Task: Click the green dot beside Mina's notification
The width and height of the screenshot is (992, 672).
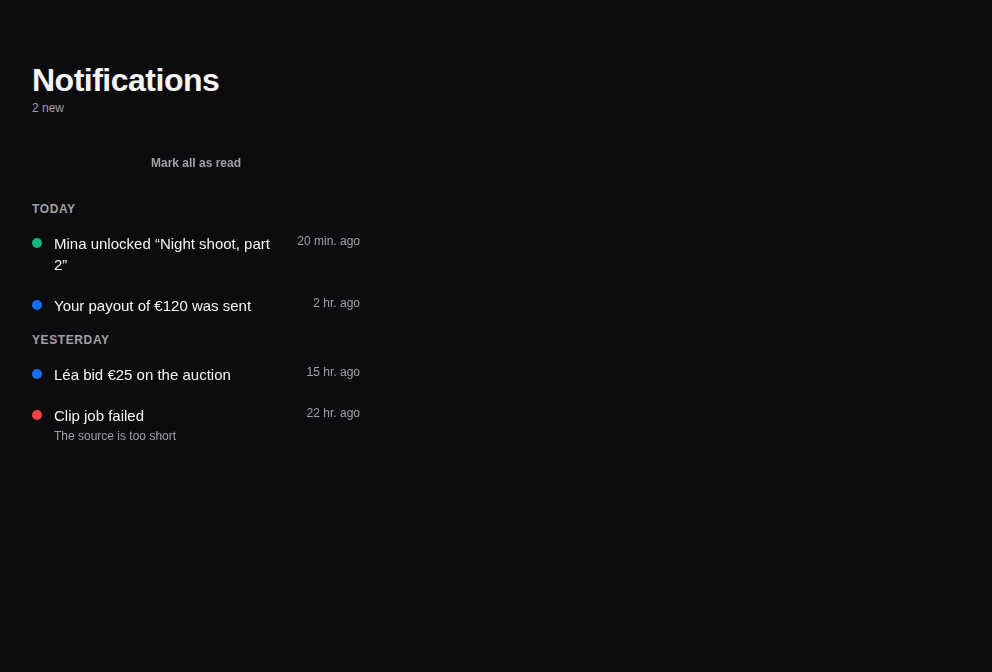Action: (x=37, y=243)
